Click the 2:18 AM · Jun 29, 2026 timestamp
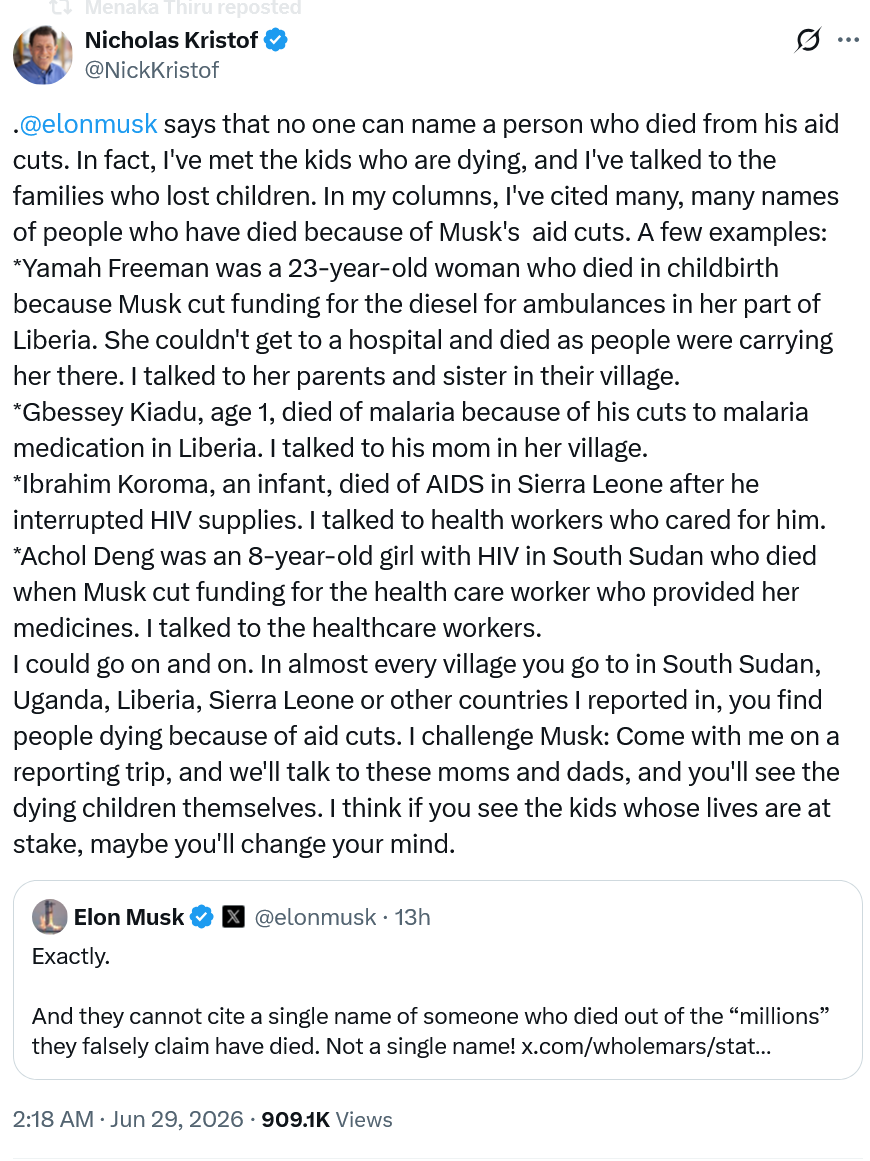This screenshot has height=1161, width=870. [128, 1119]
